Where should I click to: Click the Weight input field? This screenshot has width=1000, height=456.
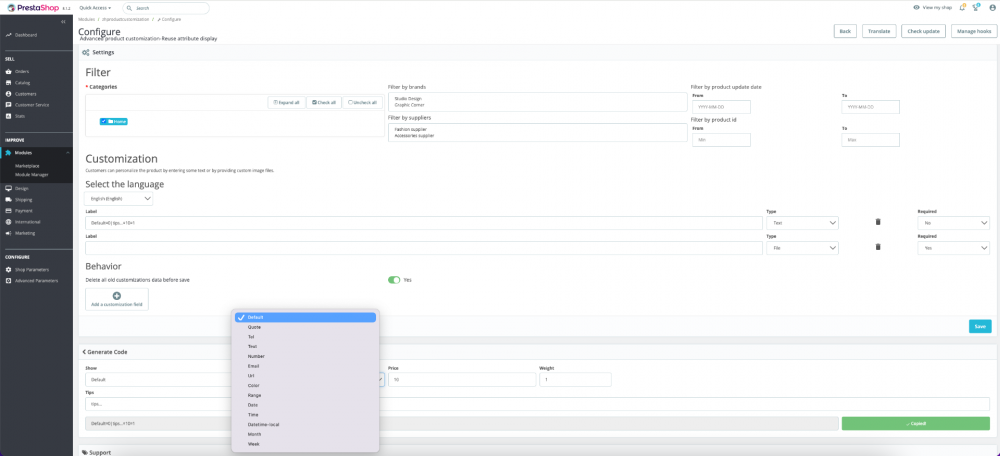click(575, 379)
